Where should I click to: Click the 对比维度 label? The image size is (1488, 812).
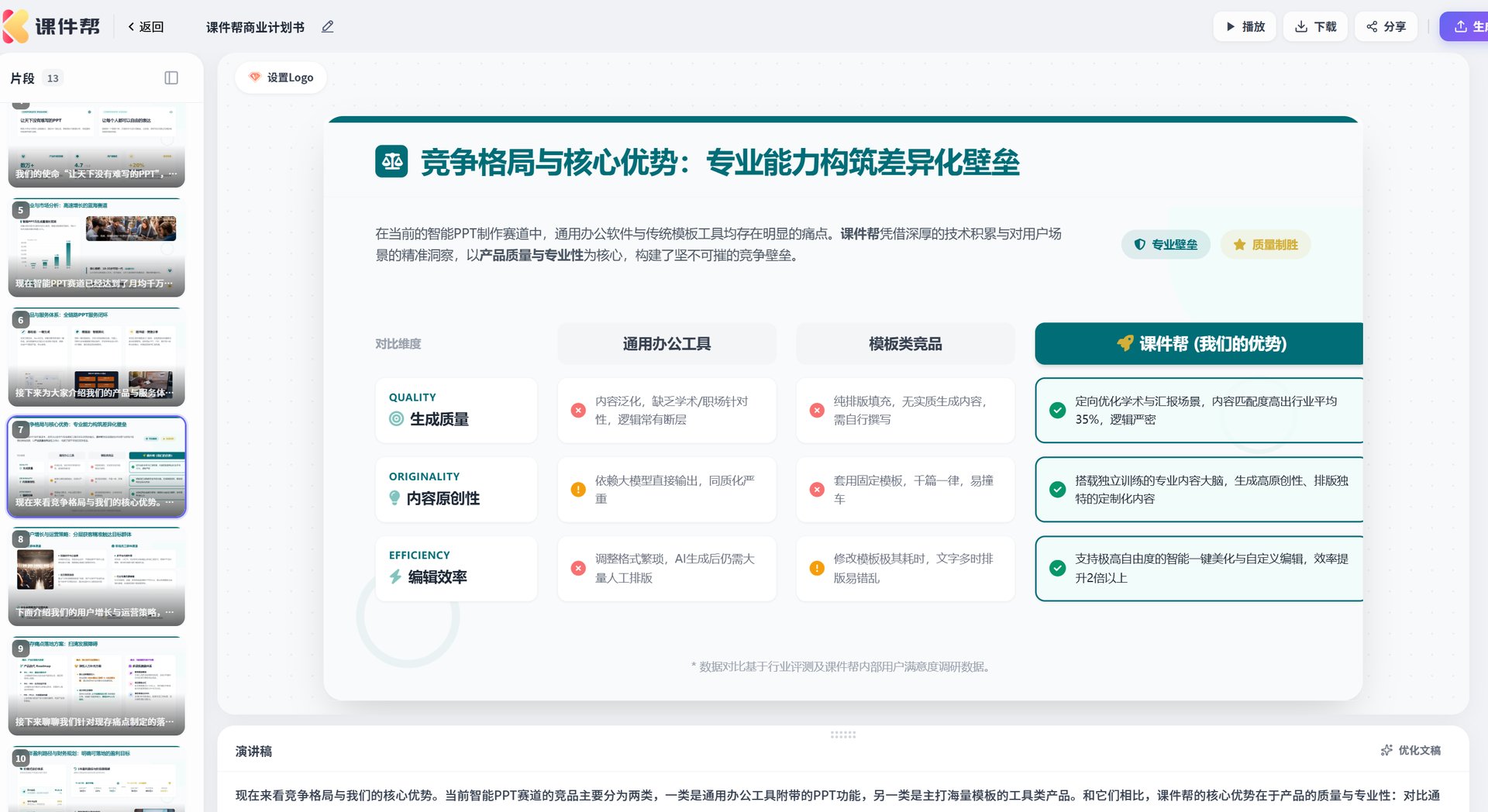398,343
